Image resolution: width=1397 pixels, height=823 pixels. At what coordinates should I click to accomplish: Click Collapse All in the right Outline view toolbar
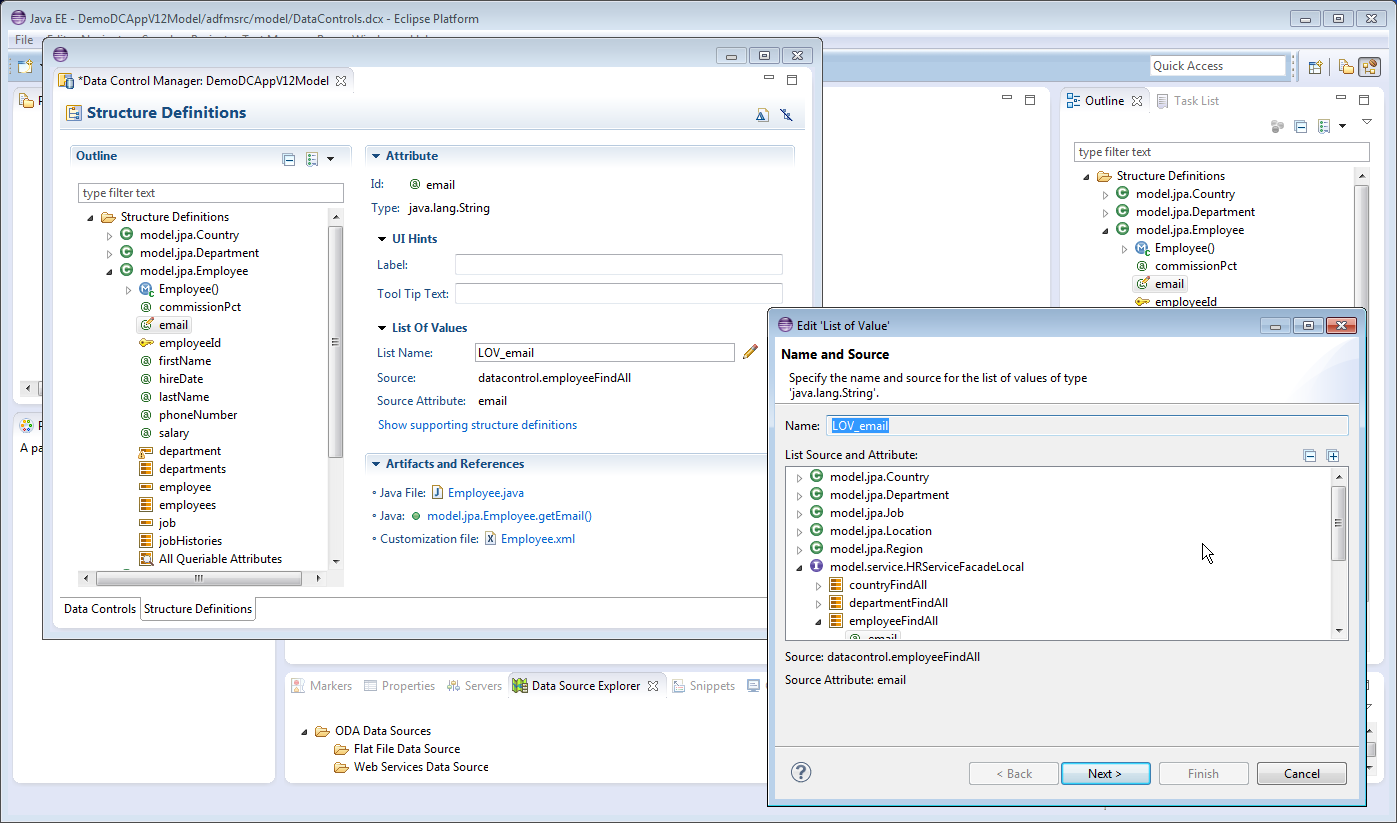click(1301, 127)
